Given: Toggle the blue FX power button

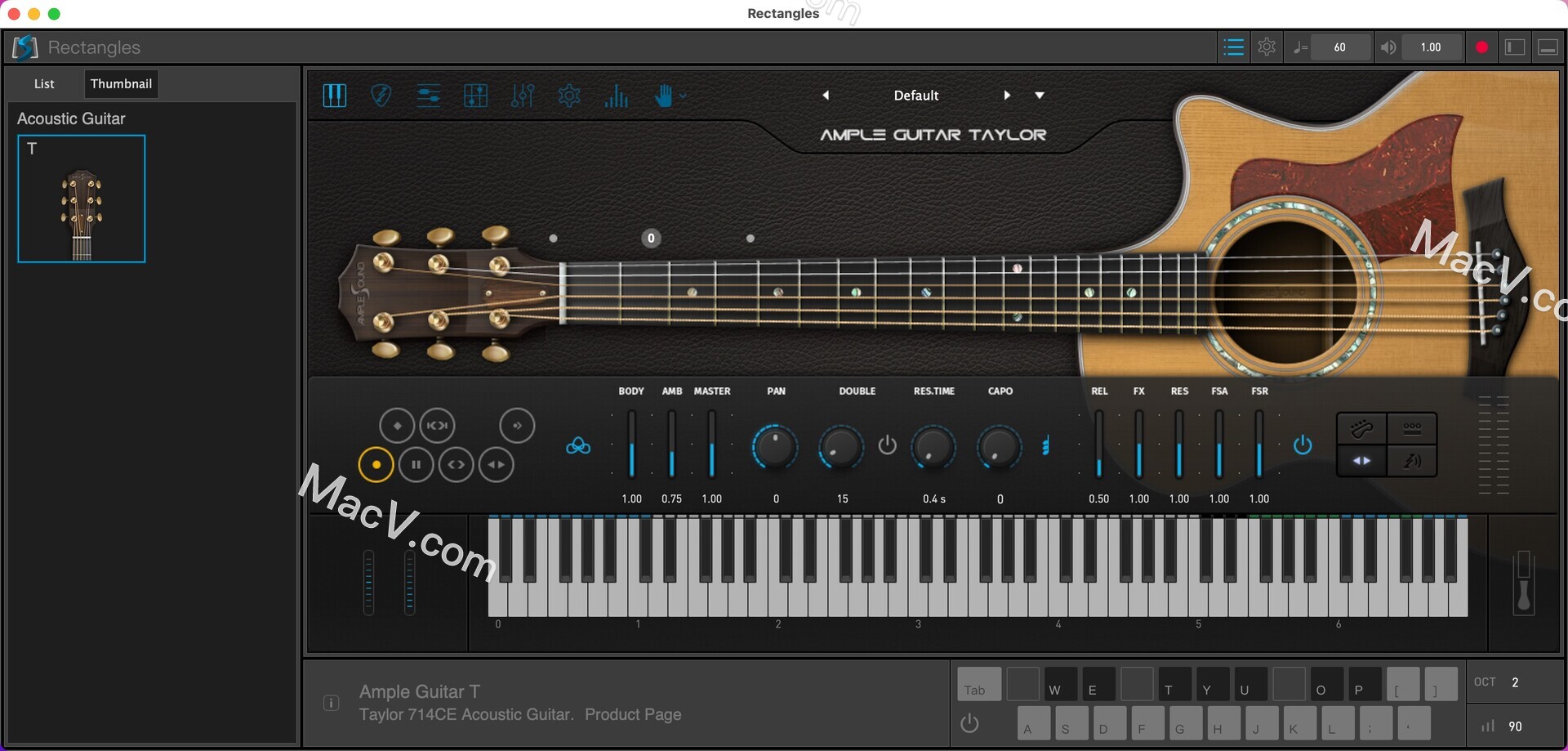Looking at the screenshot, I should pyautogui.click(x=1303, y=445).
